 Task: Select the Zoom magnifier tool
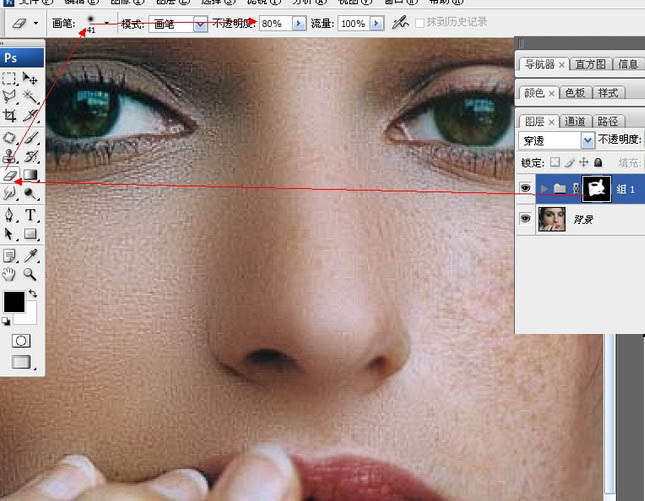[30, 274]
